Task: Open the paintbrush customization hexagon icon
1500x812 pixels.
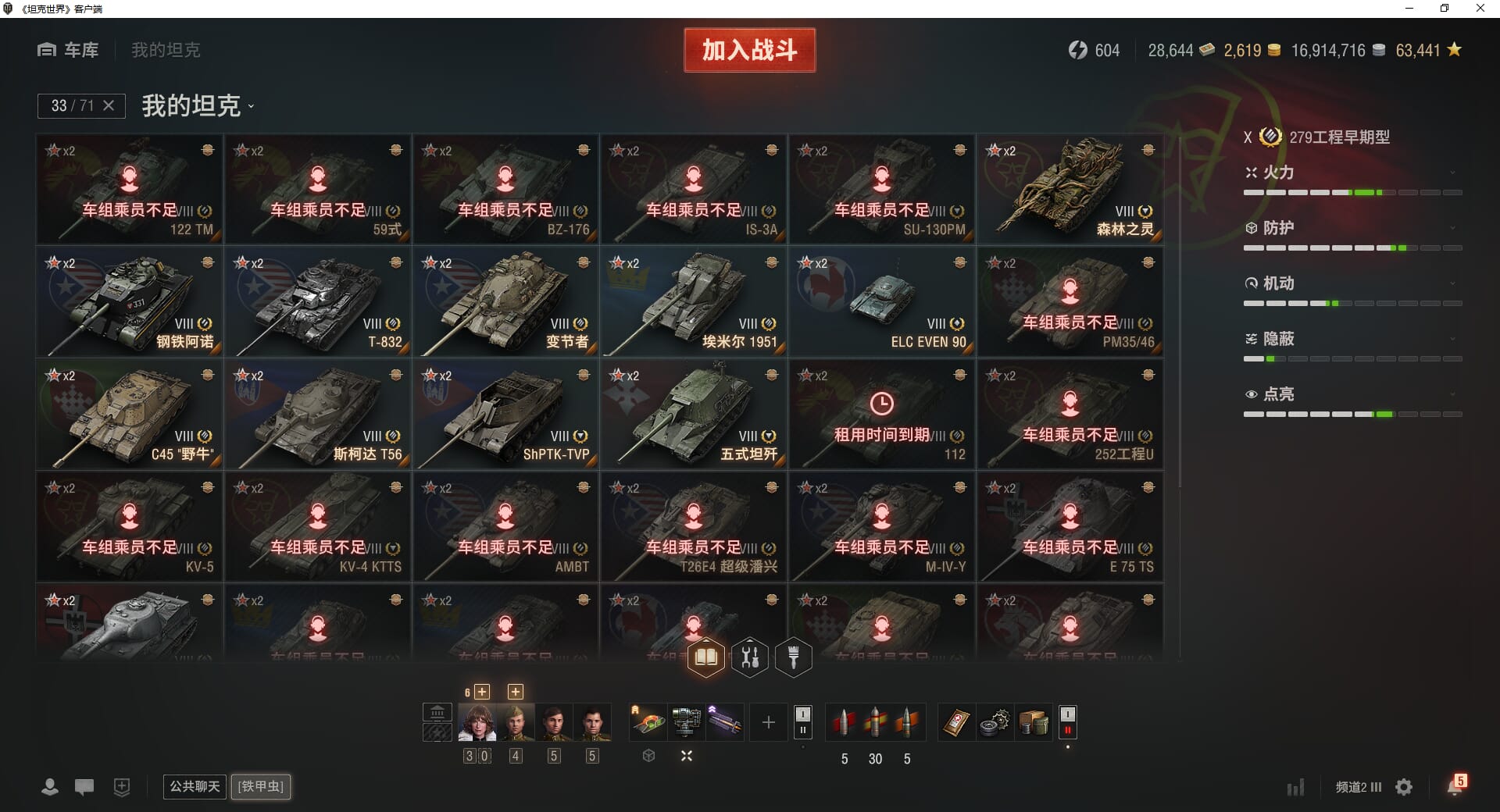Action: tap(794, 657)
